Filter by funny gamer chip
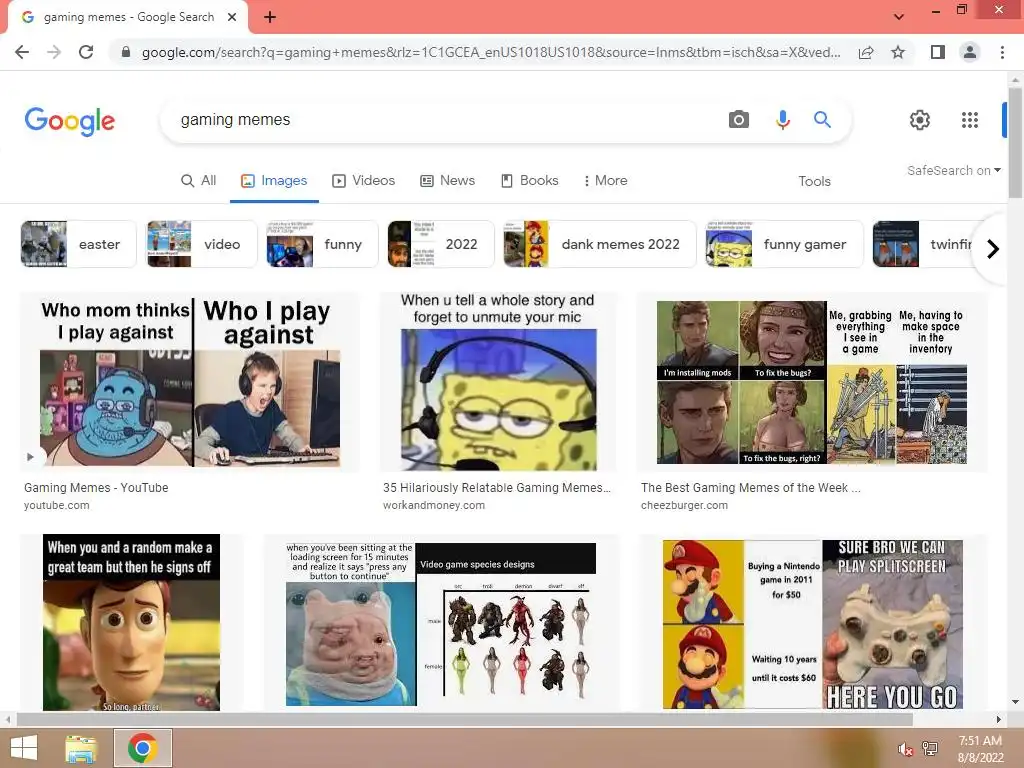Image resolution: width=1024 pixels, height=768 pixels. pyautogui.click(x=784, y=244)
